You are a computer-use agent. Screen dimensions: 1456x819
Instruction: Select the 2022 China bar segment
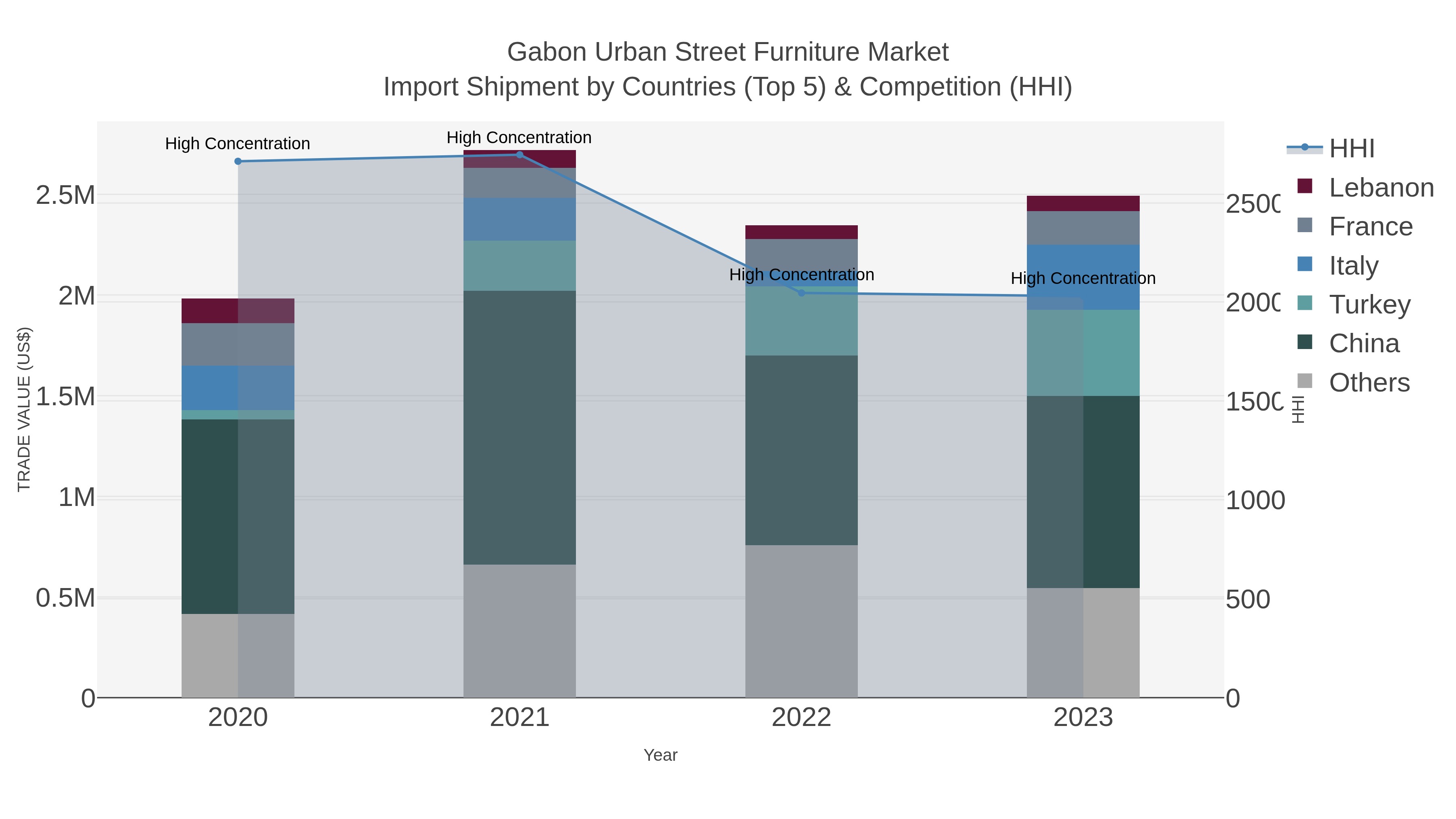click(802, 451)
